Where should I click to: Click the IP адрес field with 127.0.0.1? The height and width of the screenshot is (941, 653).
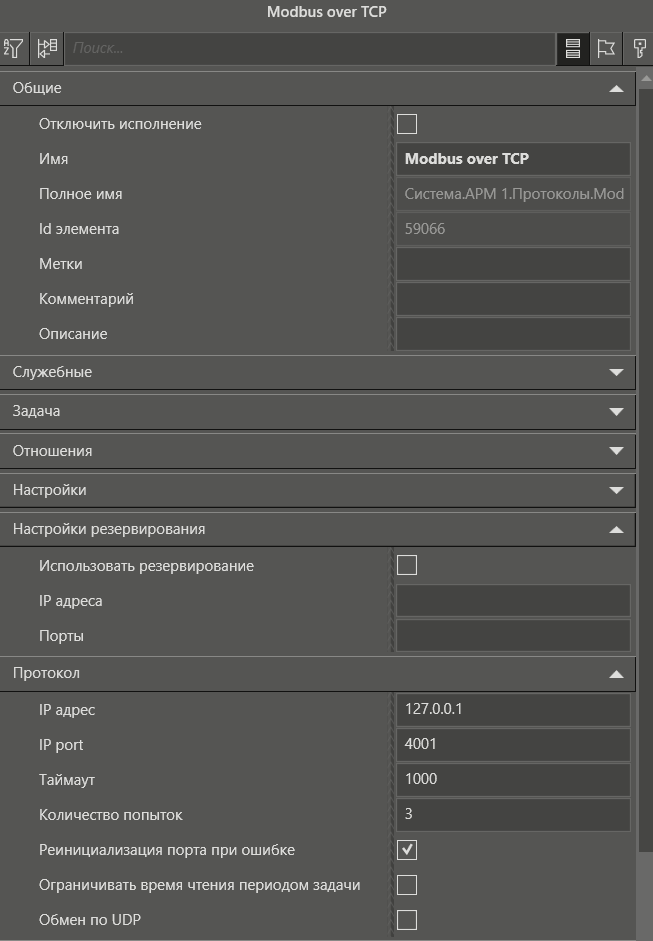512,709
